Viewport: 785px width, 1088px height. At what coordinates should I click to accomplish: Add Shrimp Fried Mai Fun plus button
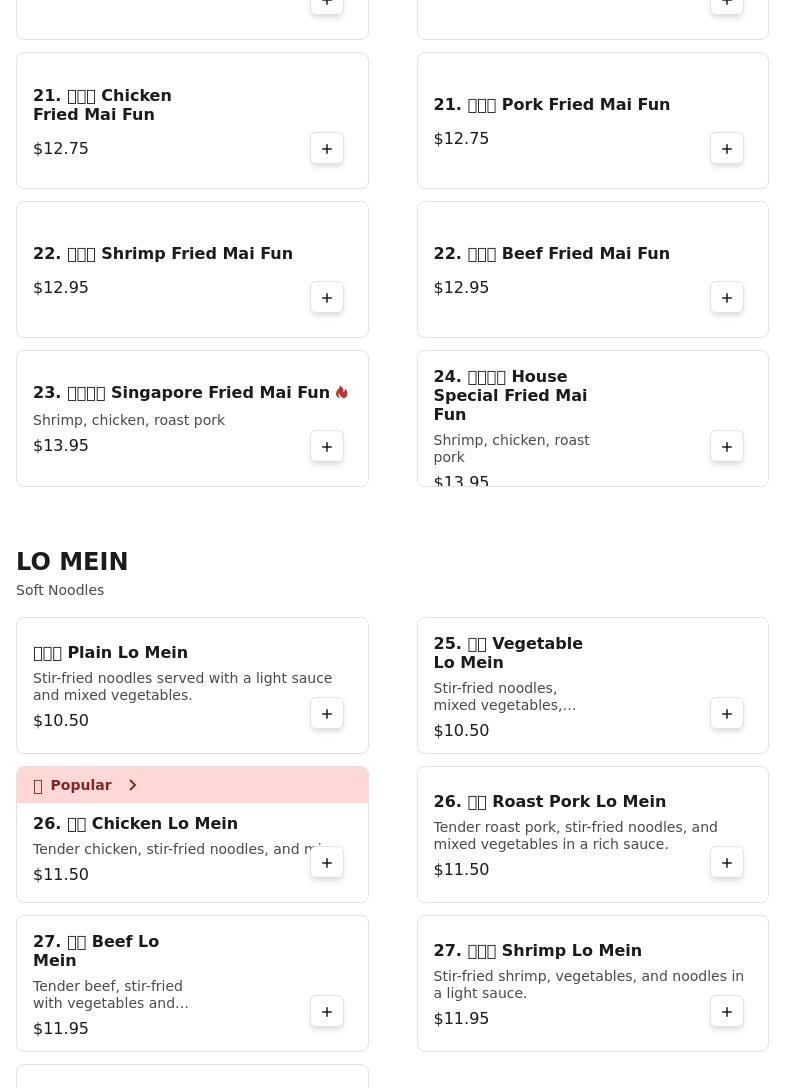tap(327, 298)
